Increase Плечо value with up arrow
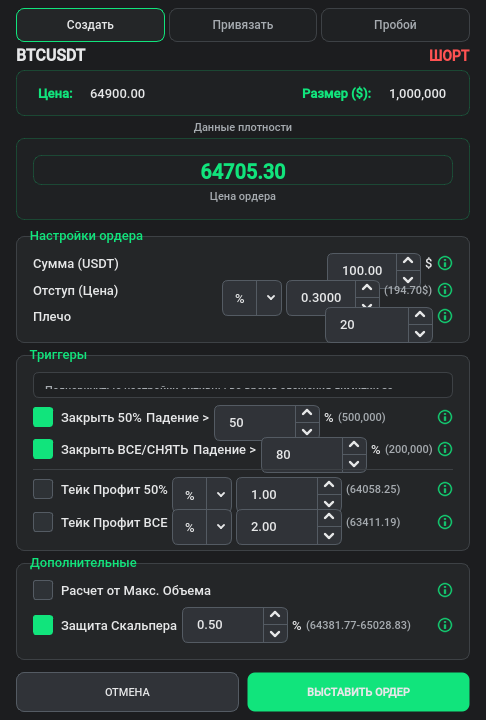 pyautogui.click(x=420, y=315)
